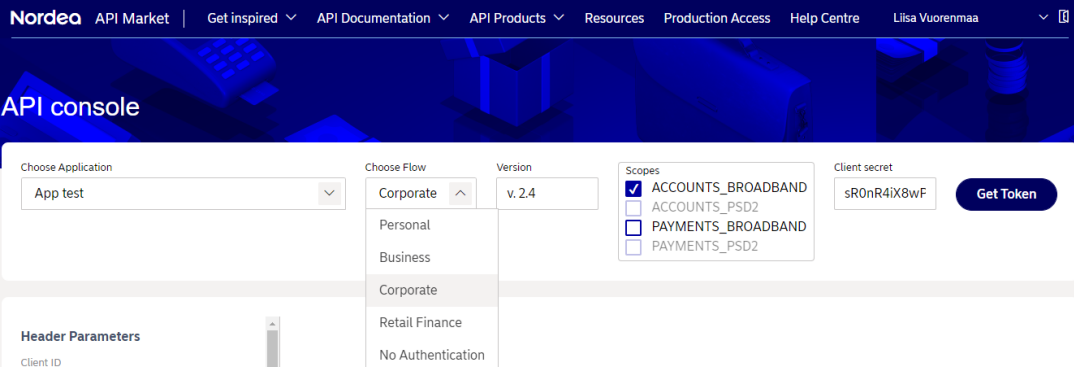Click the Choose Flow chevron up arrow
Viewport: 1074px width, 383px height.
click(460, 194)
